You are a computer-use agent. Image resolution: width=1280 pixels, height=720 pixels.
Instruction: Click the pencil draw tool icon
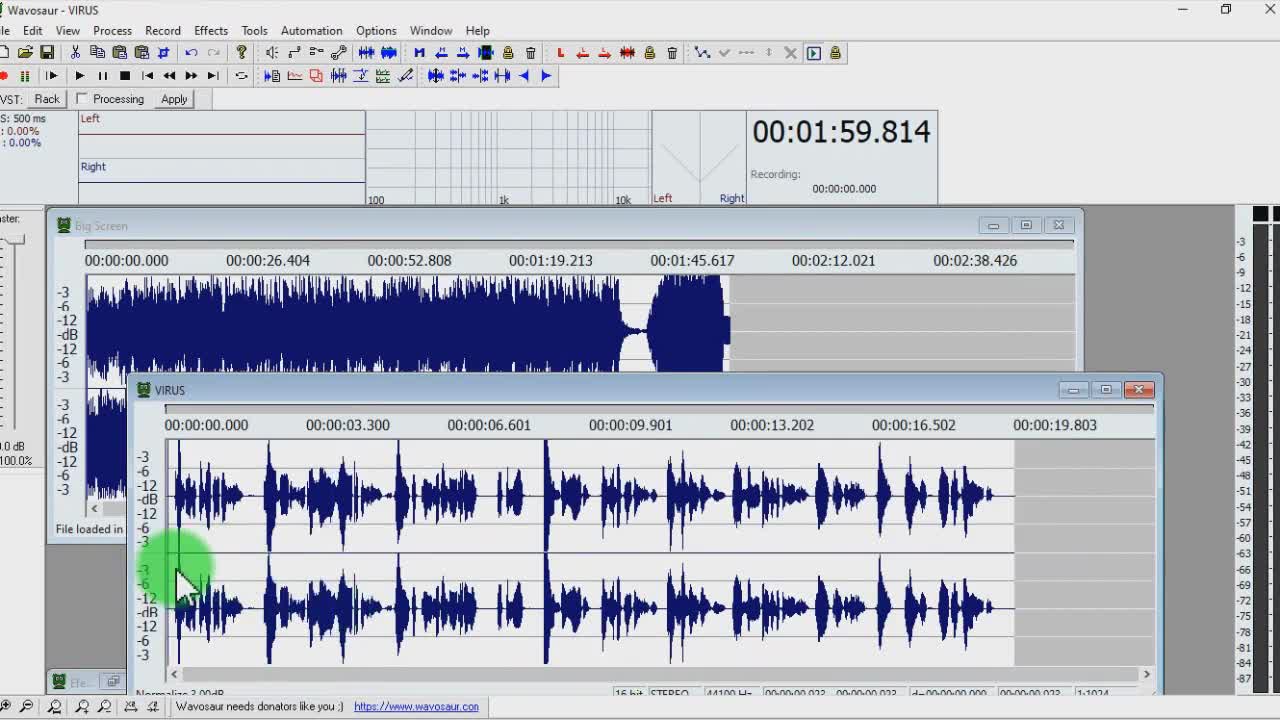coord(405,76)
